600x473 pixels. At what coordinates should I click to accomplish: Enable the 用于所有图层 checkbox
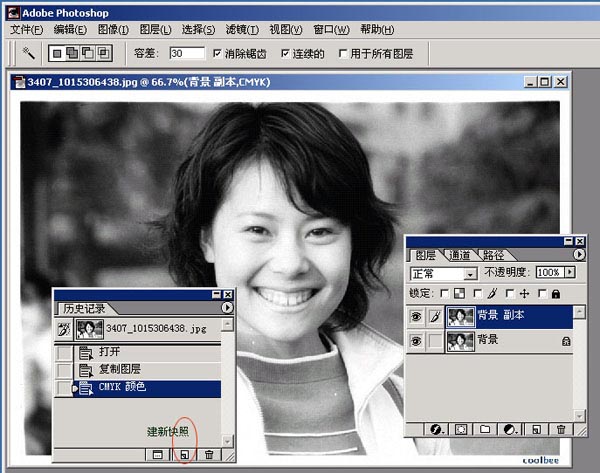343,53
